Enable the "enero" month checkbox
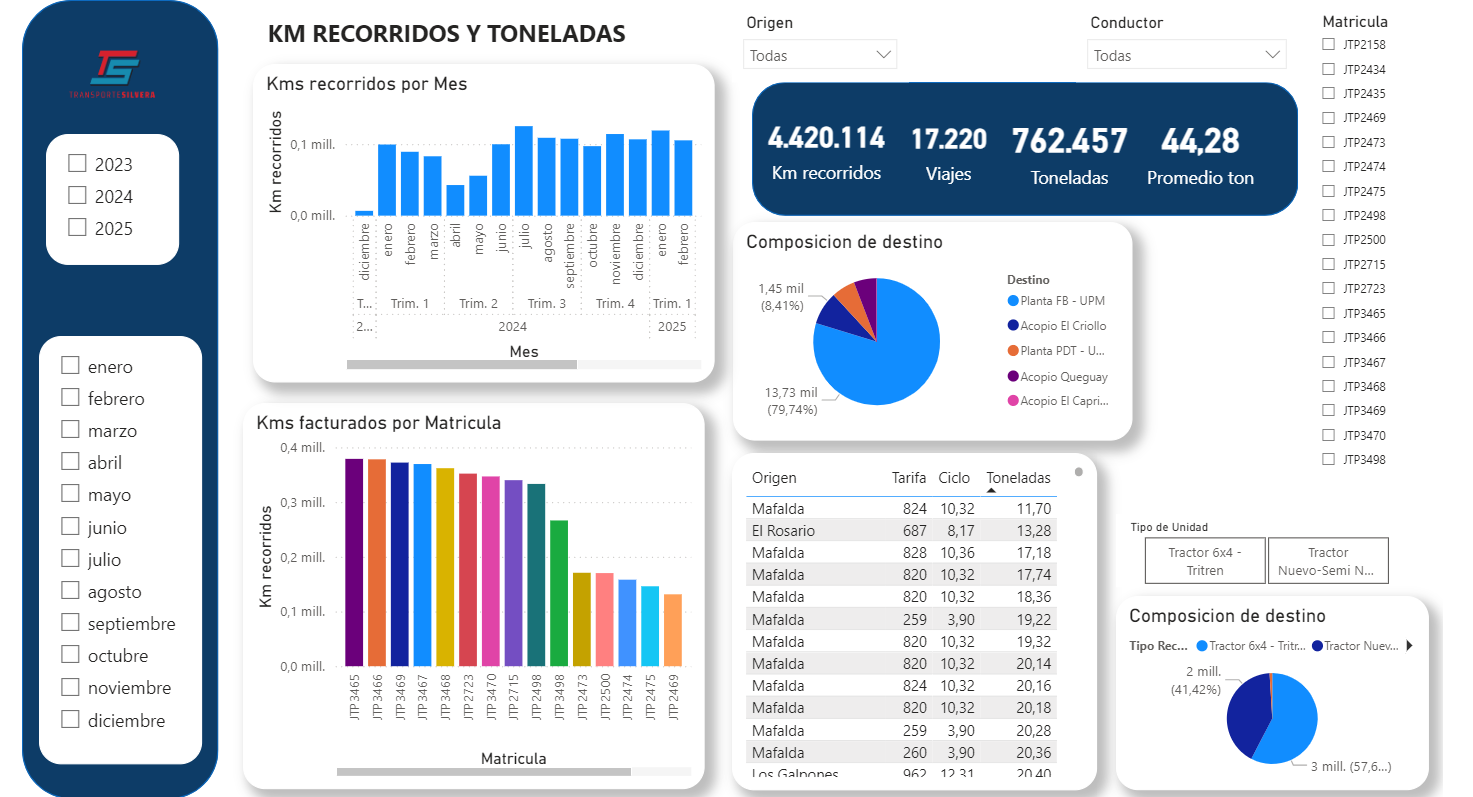This screenshot has width=1473, height=797. 70,365
